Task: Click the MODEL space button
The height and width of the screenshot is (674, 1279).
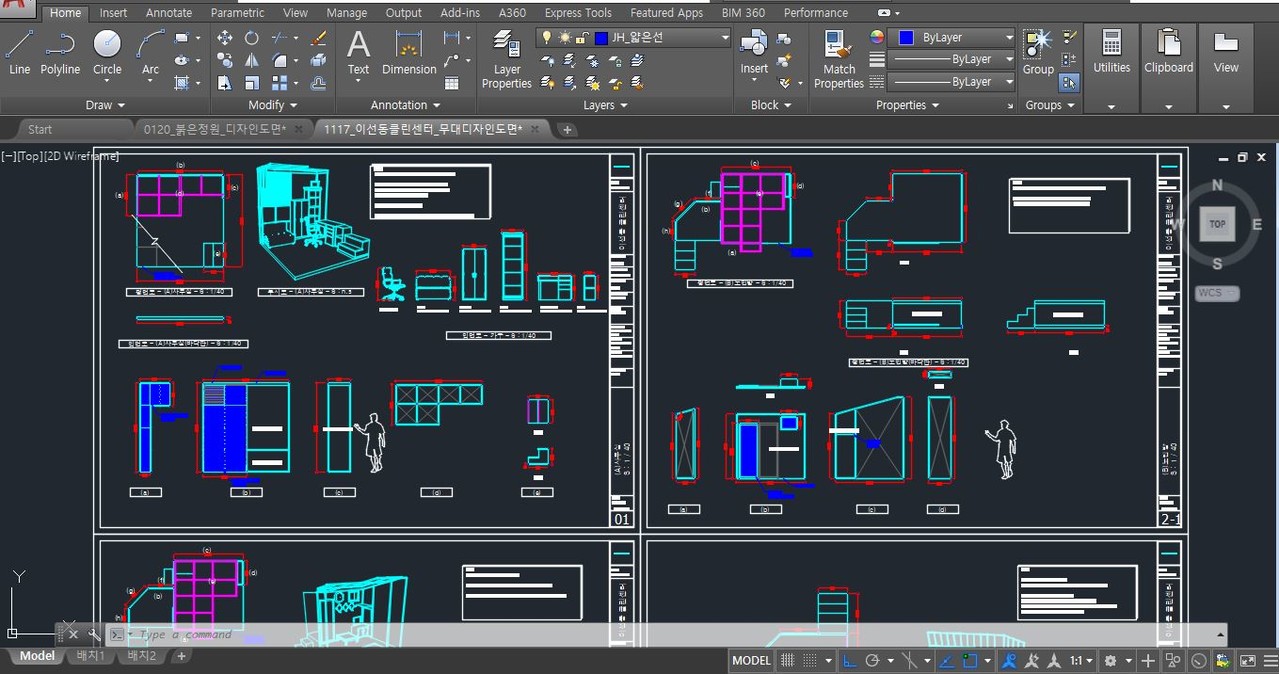Action: click(x=751, y=661)
